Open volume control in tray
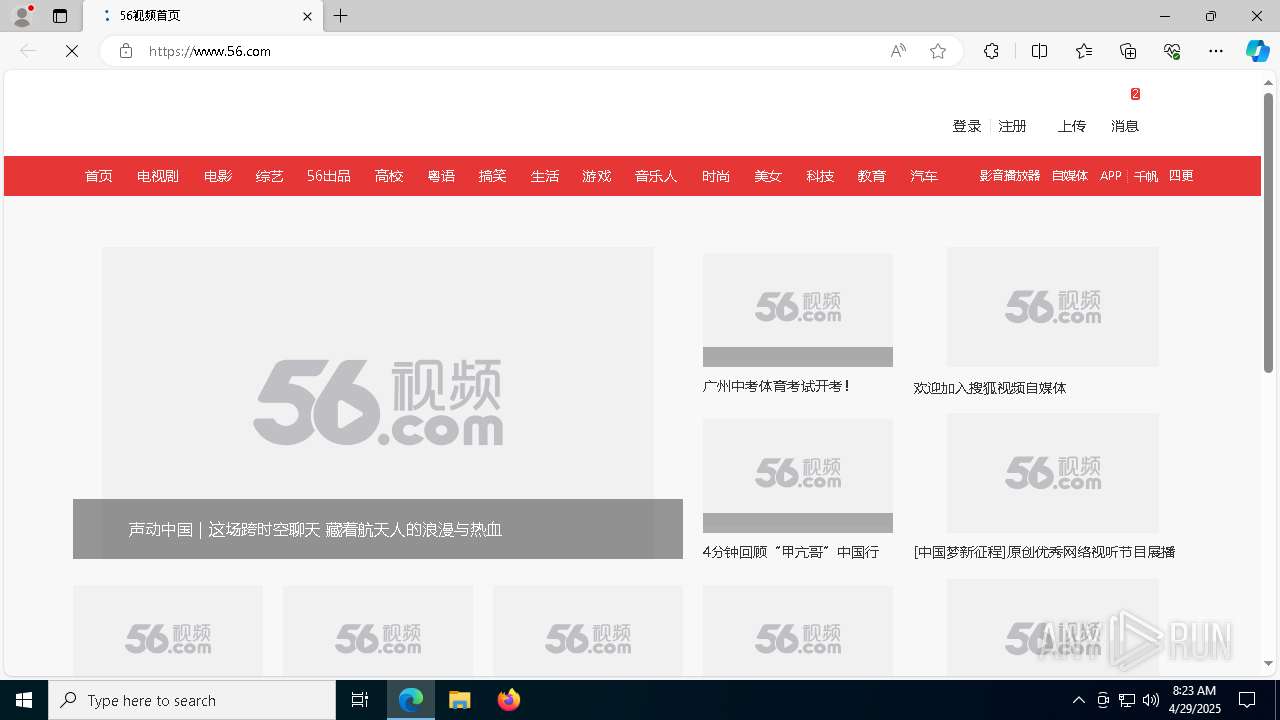 pyautogui.click(x=1150, y=700)
